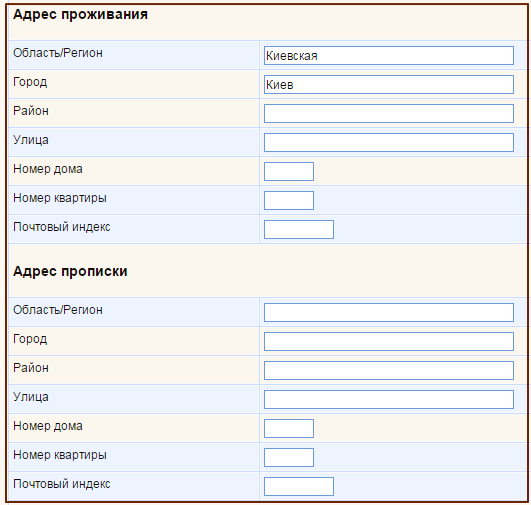Focus the Район field under Адрес прописки
The image size is (531, 505).
pos(389,371)
